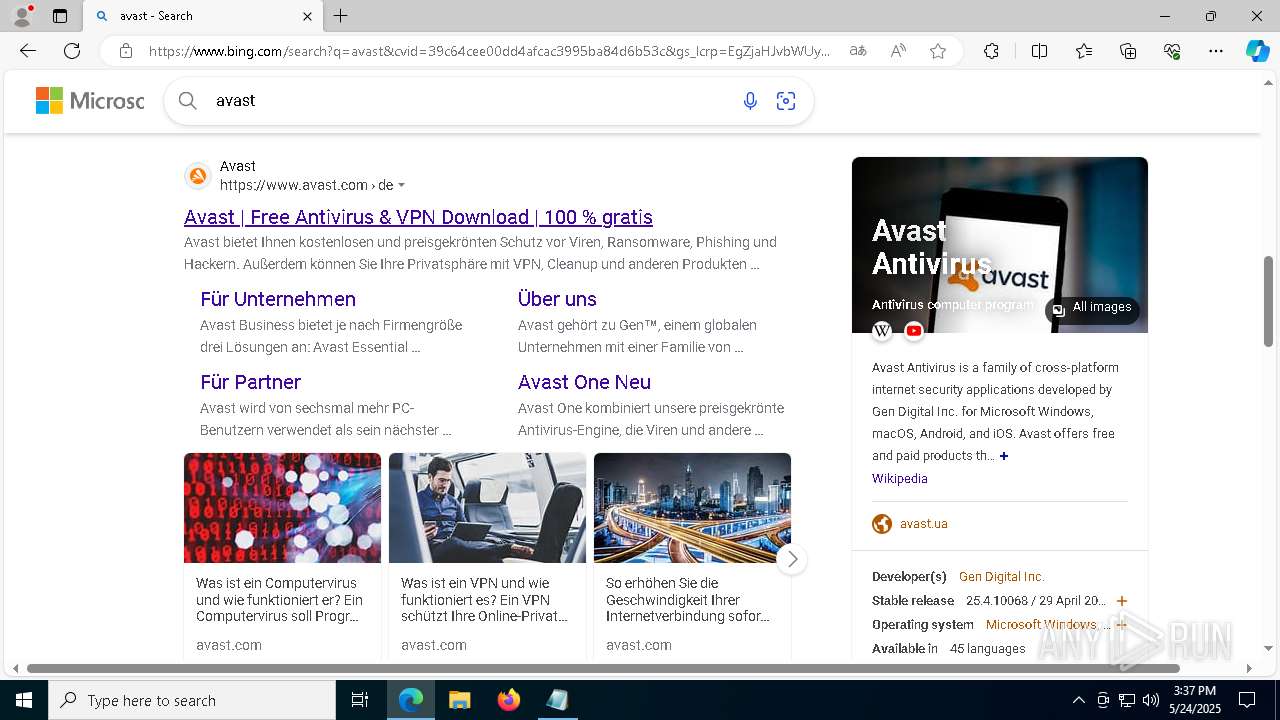Open VPN article thumbnail
1280x720 pixels.
[487, 508]
